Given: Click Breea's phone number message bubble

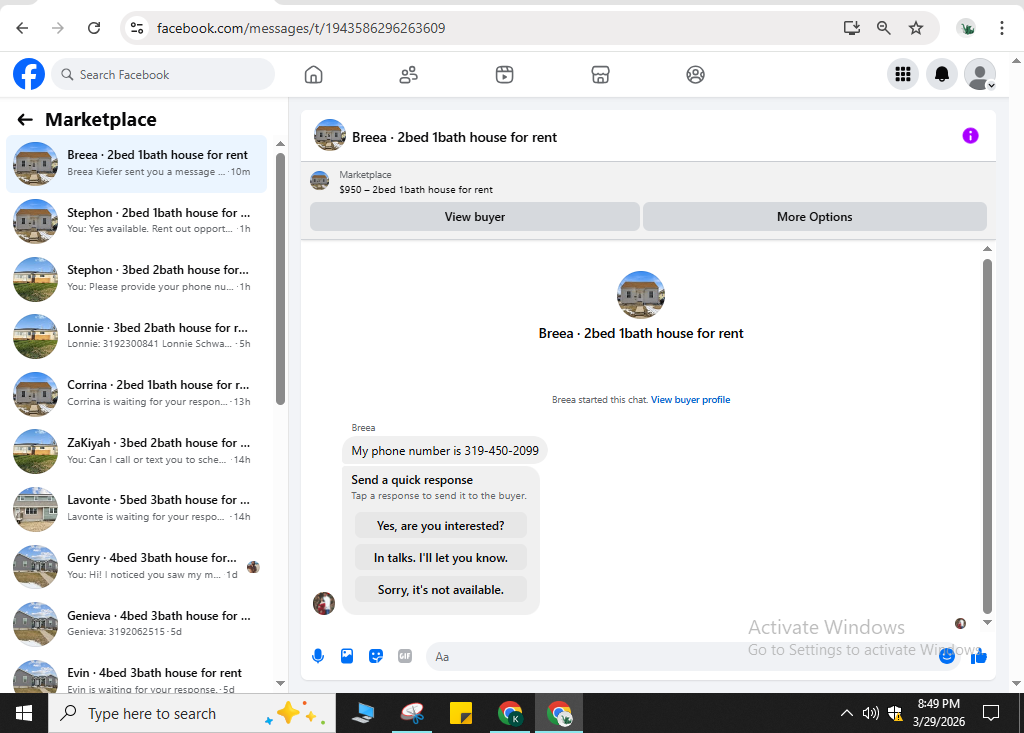Looking at the screenshot, I should click(445, 451).
